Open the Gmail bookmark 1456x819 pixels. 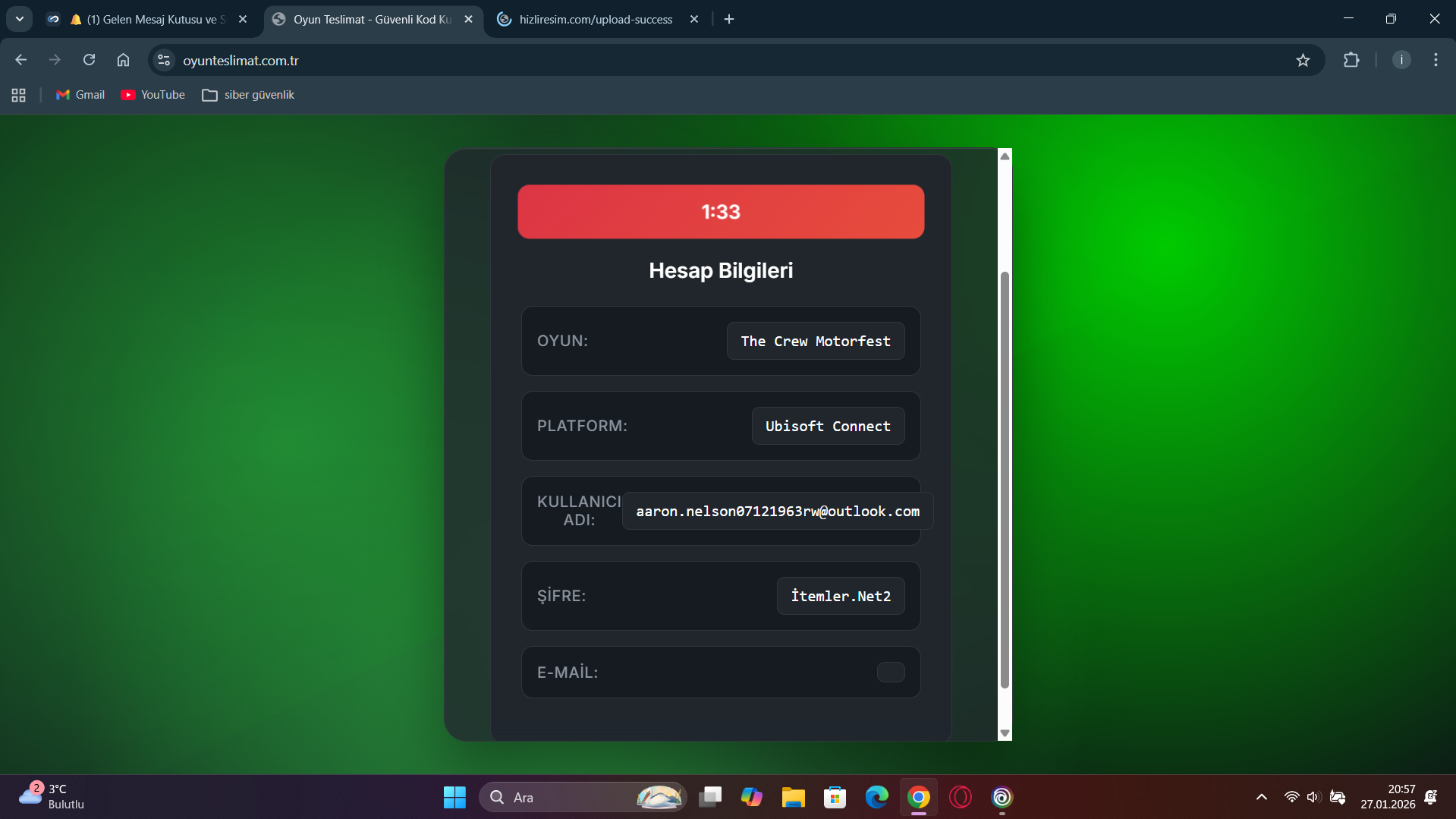pos(80,95)
